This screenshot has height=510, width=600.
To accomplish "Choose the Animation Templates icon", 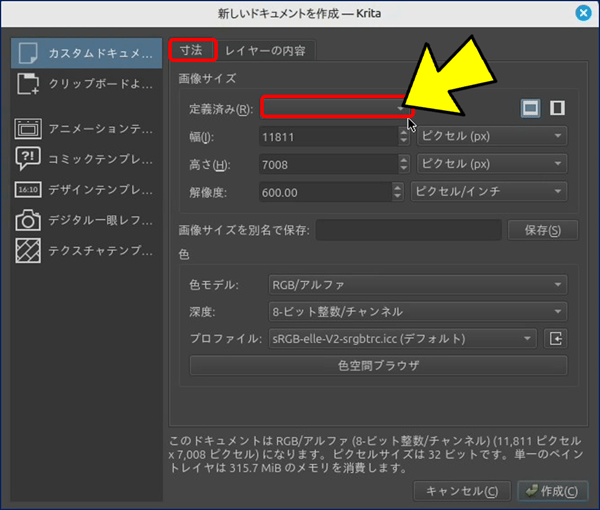I will pos(28,129).
